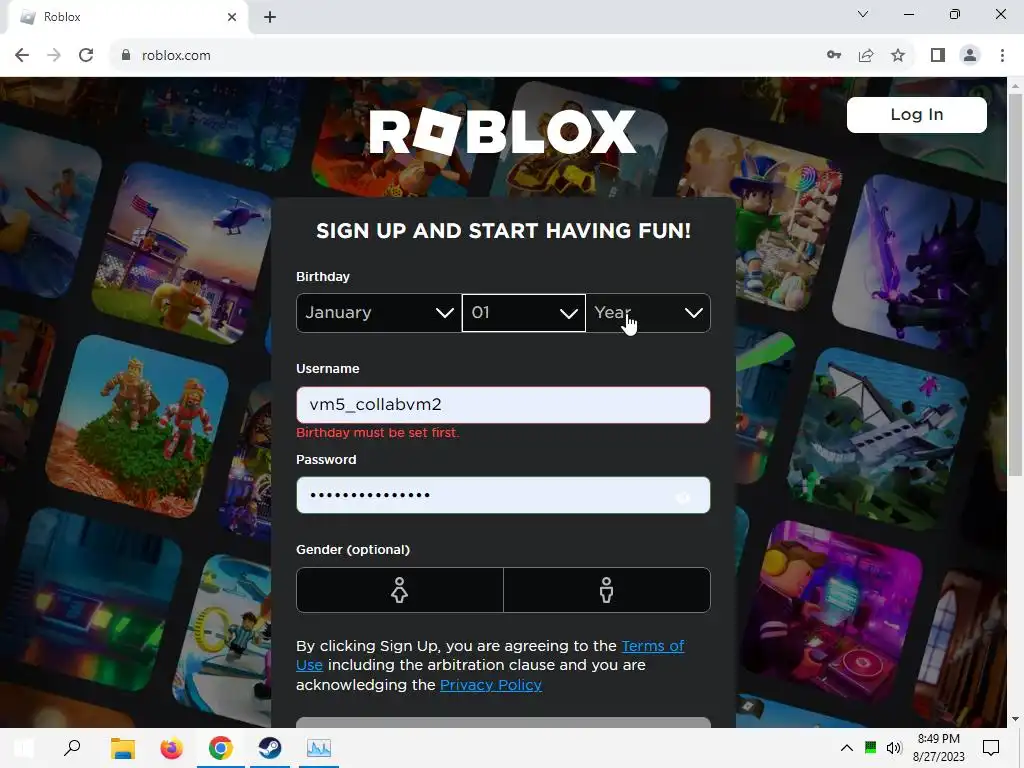Viewport: 1024px width, 768px height.
Task: Open Steam from the taskbar
Action: click(x=270, y=748)
